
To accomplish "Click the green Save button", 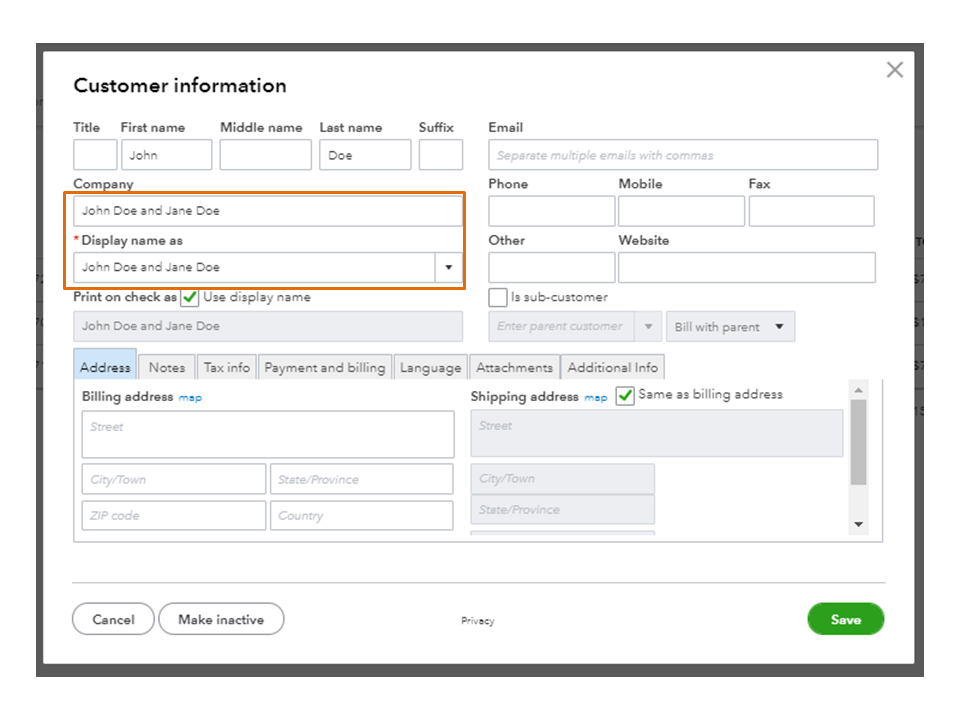I will point(845,619).
